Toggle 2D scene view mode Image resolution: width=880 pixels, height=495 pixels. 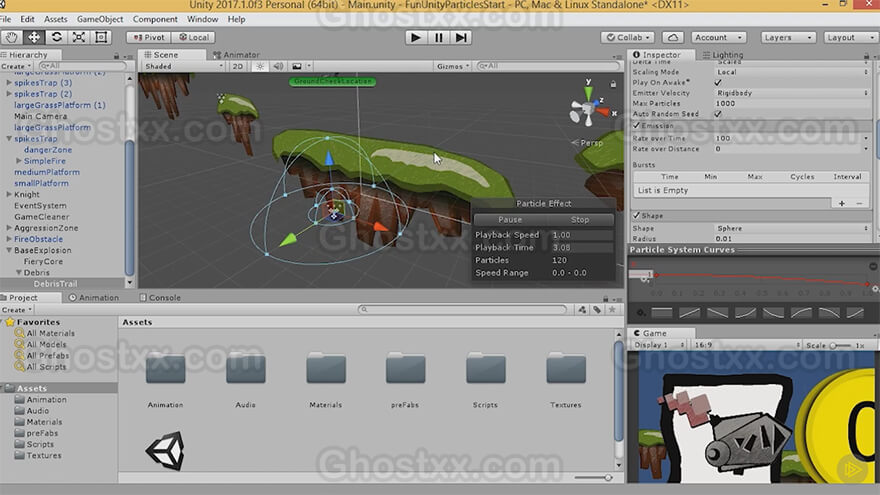(x=238, y=66)
